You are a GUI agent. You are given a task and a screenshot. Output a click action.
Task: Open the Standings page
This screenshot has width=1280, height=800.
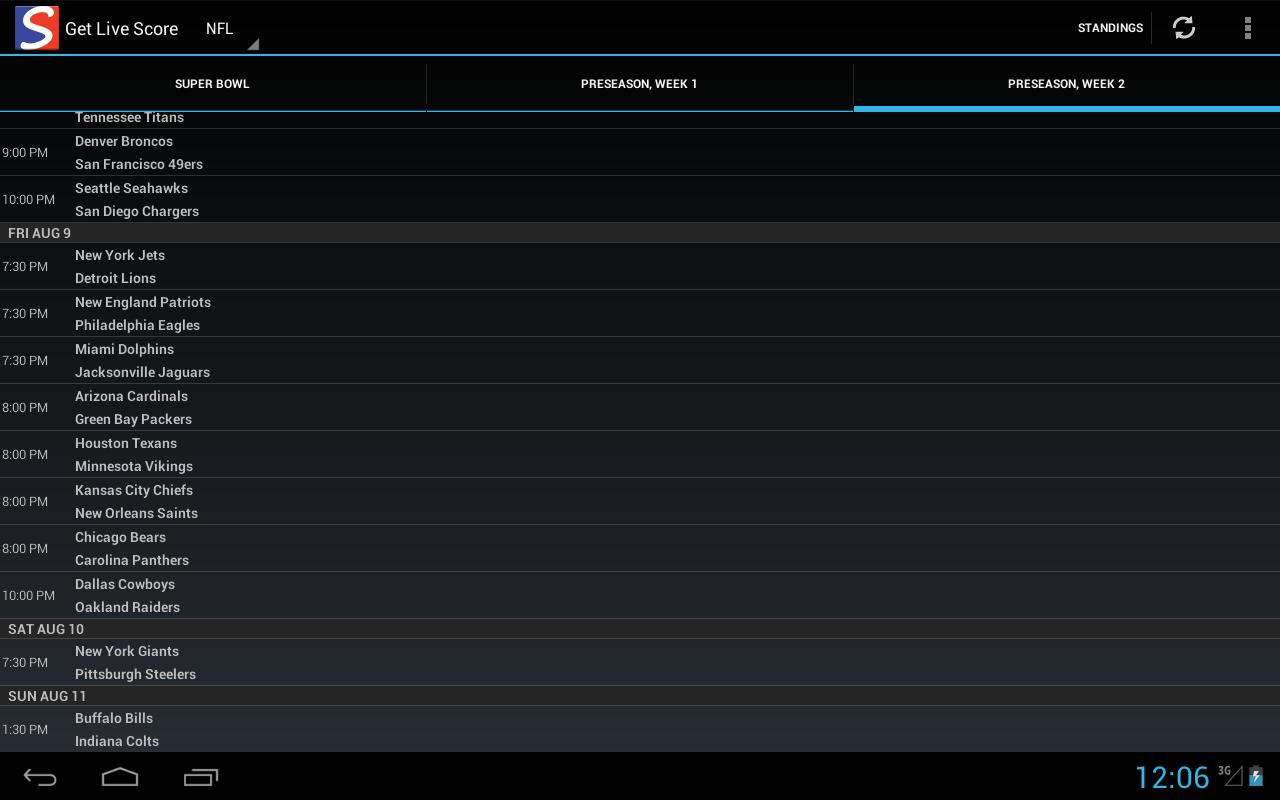point(1110,28)
